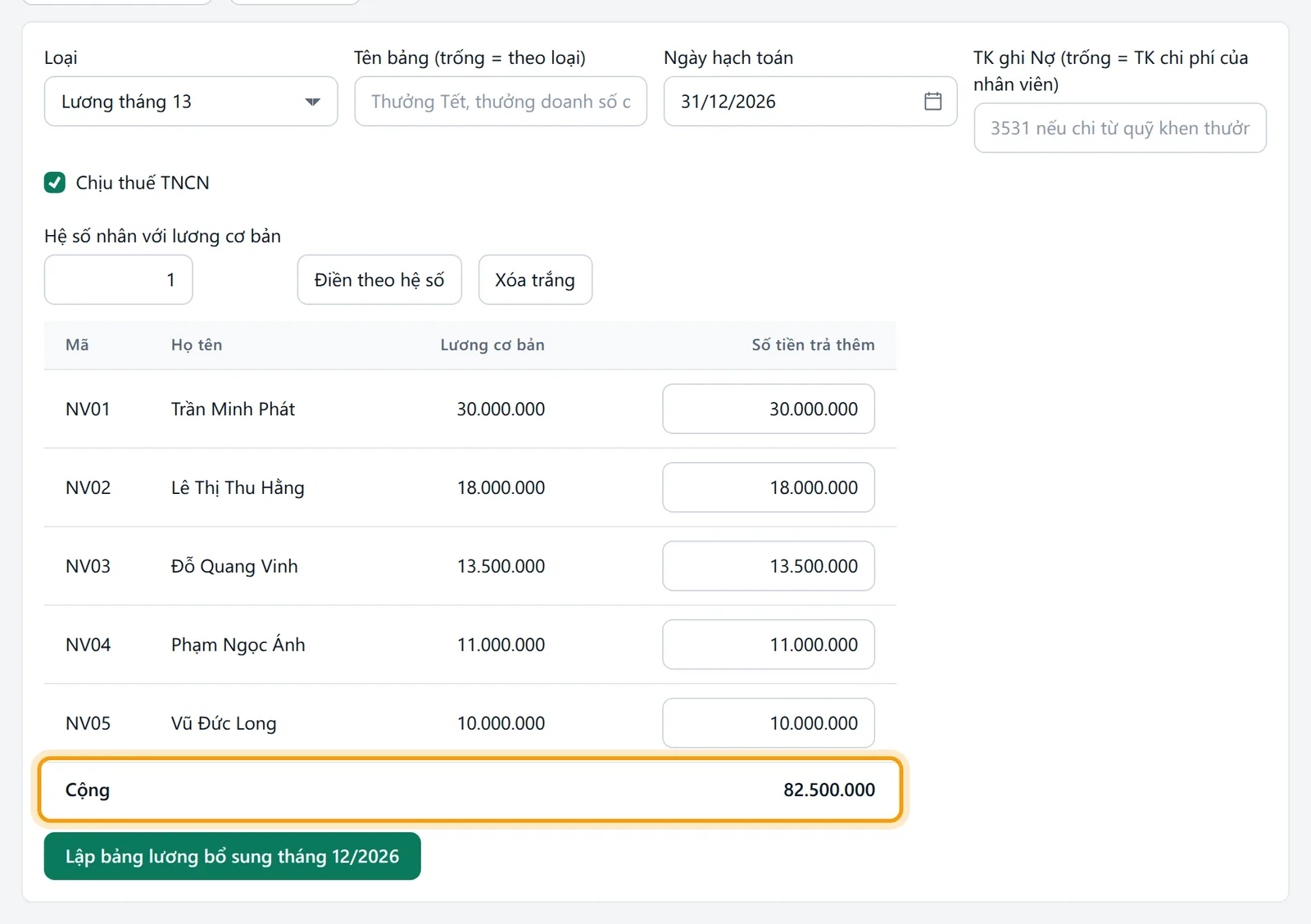Screen dimensions: 1311x924
Task: Click the Lương cơ bản column header
Action: click(x=492, y=345)
